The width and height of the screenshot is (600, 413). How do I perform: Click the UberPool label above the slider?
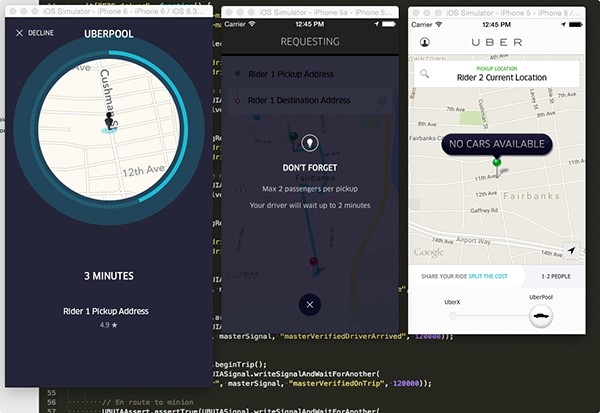click(541, 297)
